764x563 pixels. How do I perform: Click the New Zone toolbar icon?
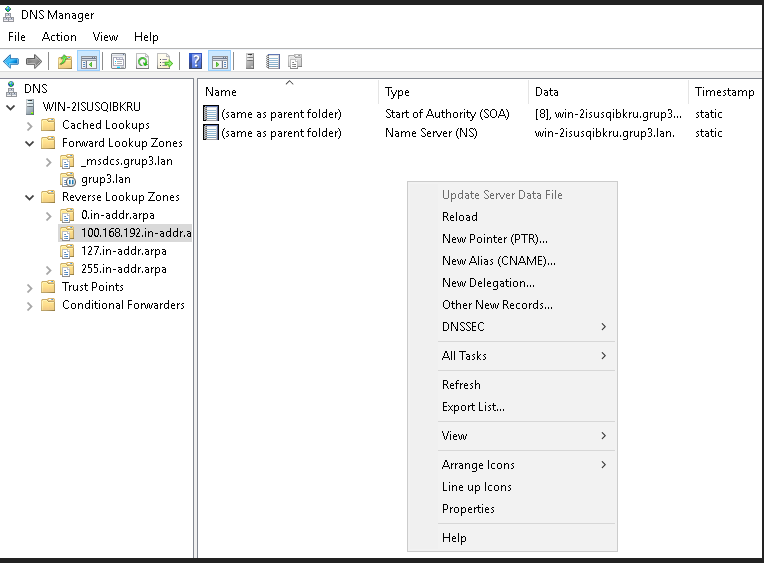[295, 61]
